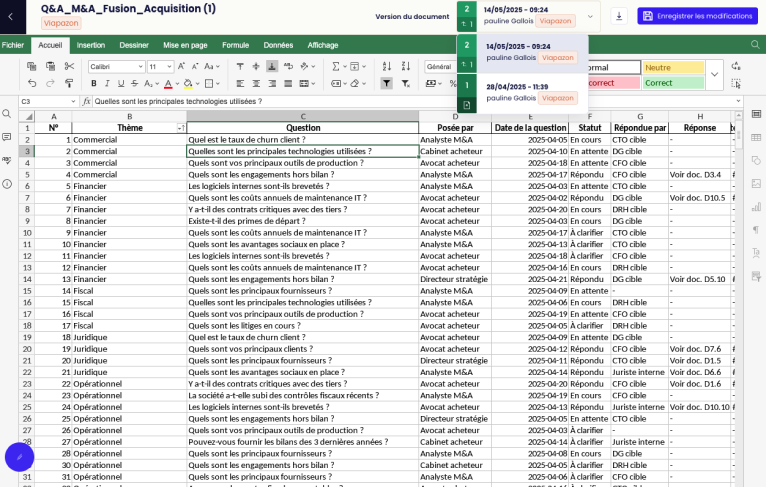Viewport: 766px width, 487px height.
Task: Click the Cut scissors icon
Action: click(x=69, y=66)
